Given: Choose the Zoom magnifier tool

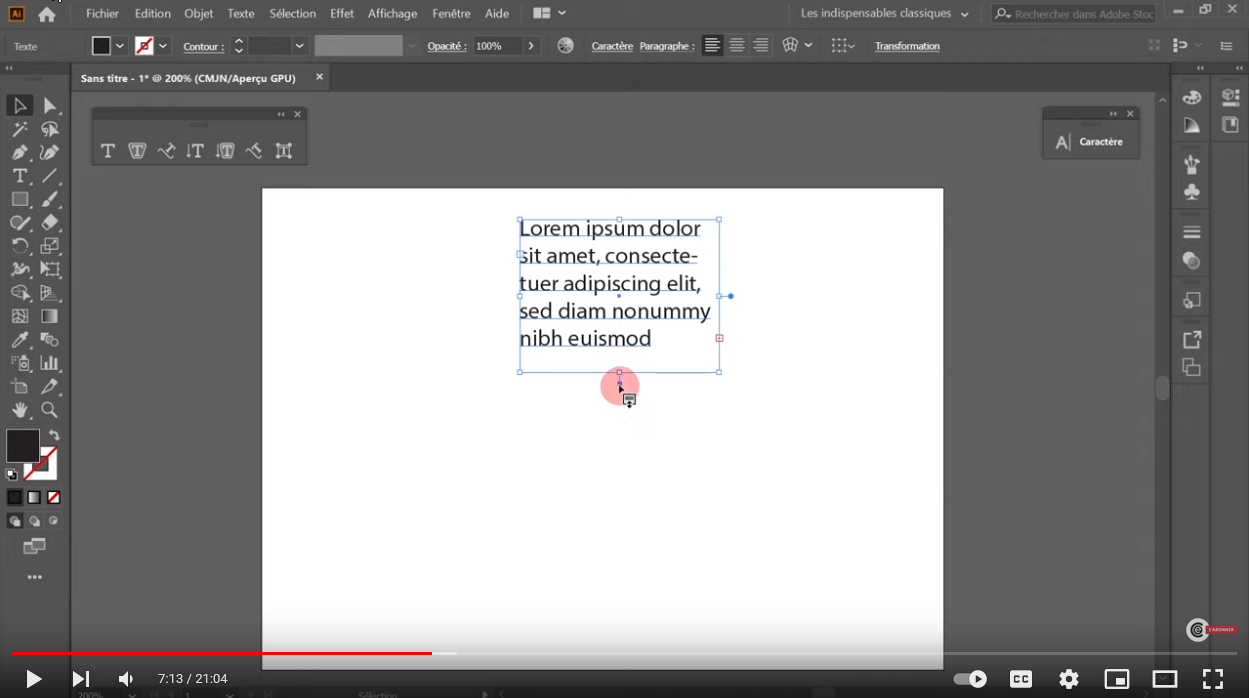Looking at the screenshot, I should [x=49, y=410].
